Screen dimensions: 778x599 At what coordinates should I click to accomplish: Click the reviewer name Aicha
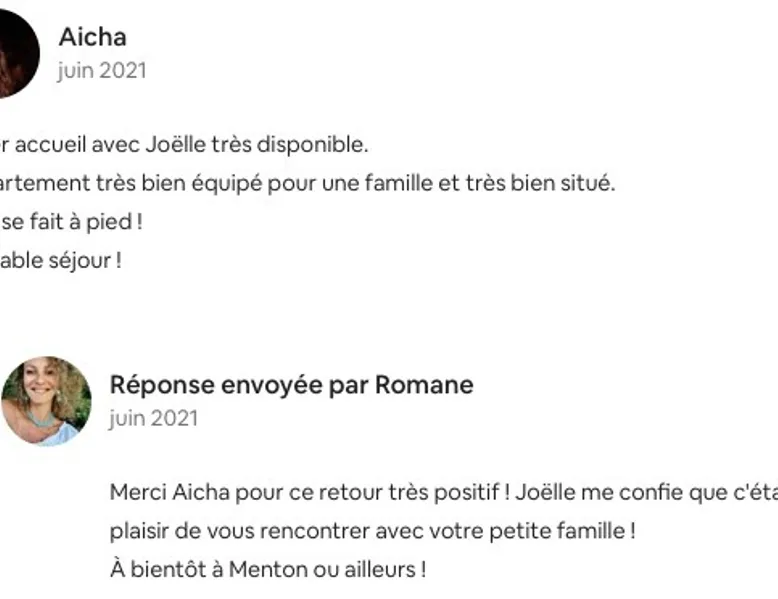[x=93, y=37]
